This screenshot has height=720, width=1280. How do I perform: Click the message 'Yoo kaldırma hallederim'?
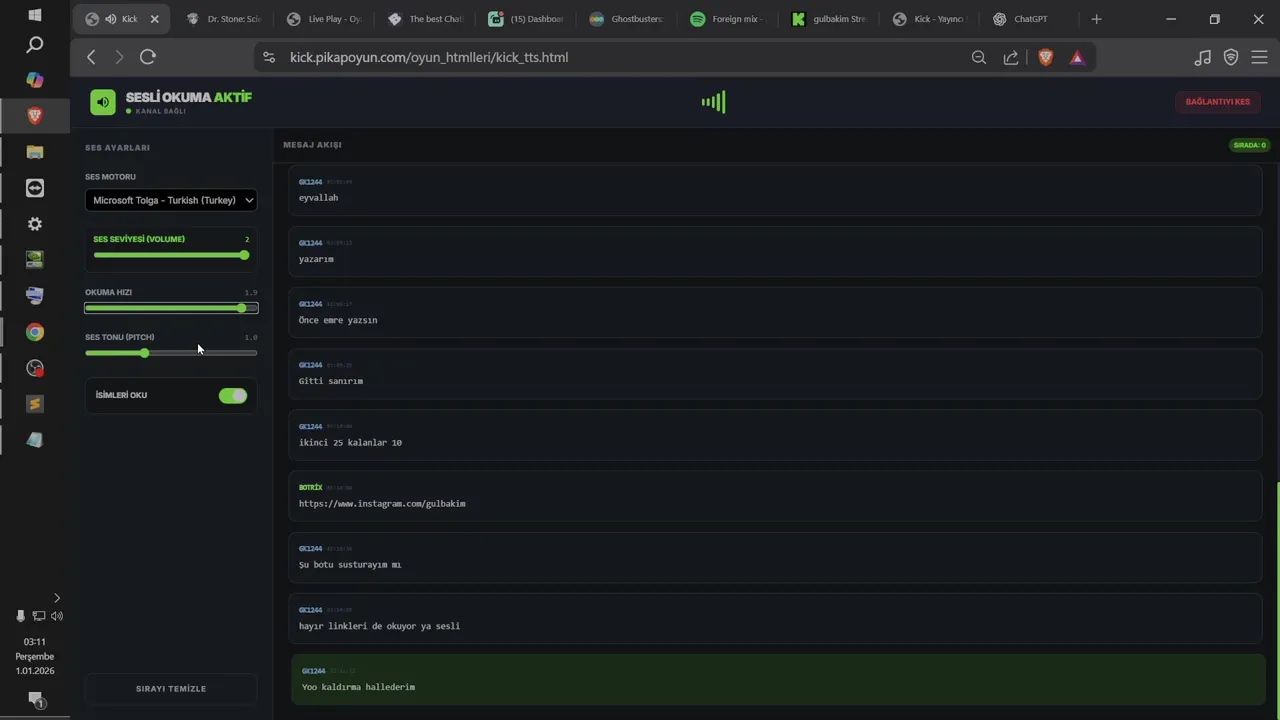point(778,680)
